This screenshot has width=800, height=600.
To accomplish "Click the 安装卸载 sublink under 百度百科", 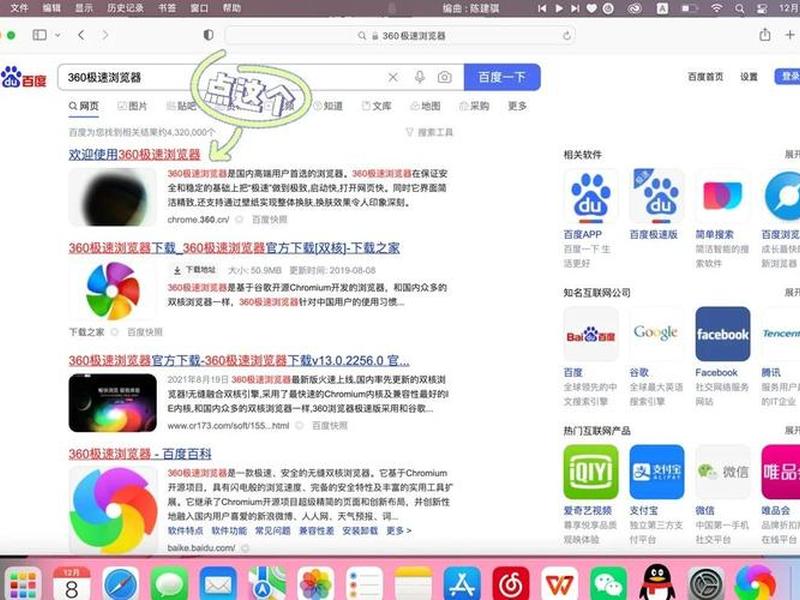I will [360, 531].
